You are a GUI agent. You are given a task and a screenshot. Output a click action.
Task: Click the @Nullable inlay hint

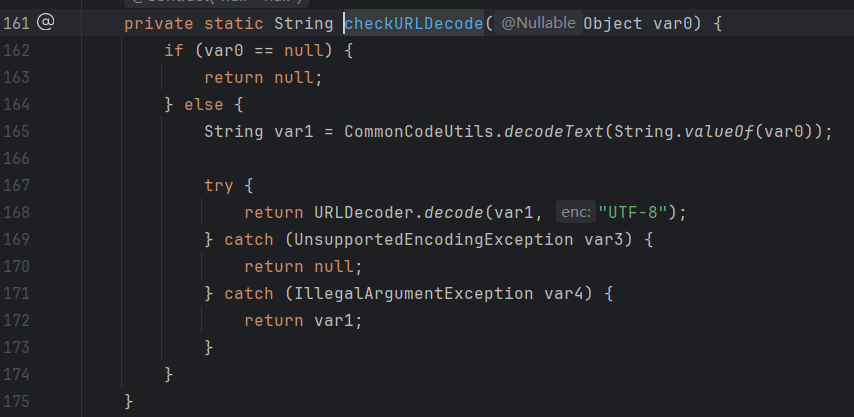(x=536, y=22)
